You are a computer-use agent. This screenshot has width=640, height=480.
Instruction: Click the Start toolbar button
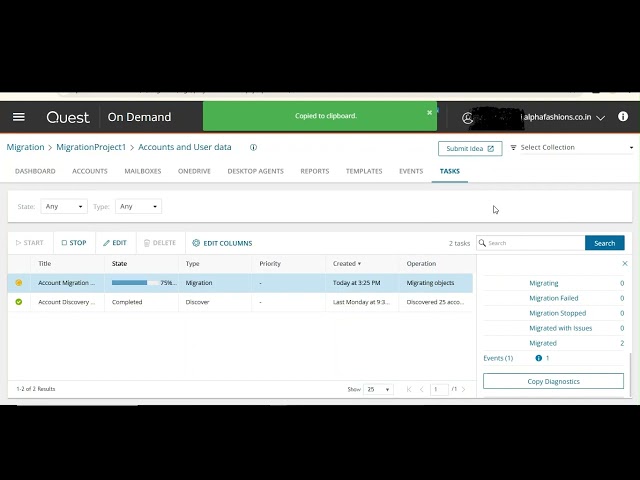click(30, 243)
